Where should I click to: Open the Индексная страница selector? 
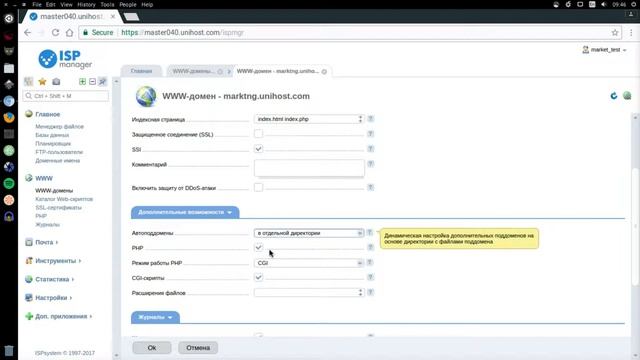coord(309,119)
